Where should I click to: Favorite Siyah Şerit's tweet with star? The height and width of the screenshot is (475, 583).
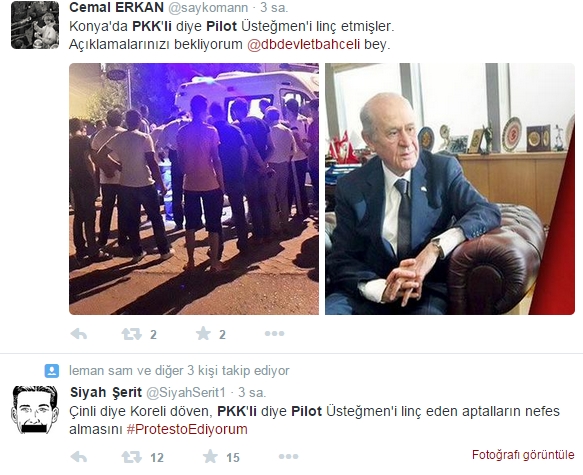(x=210, y=456)
